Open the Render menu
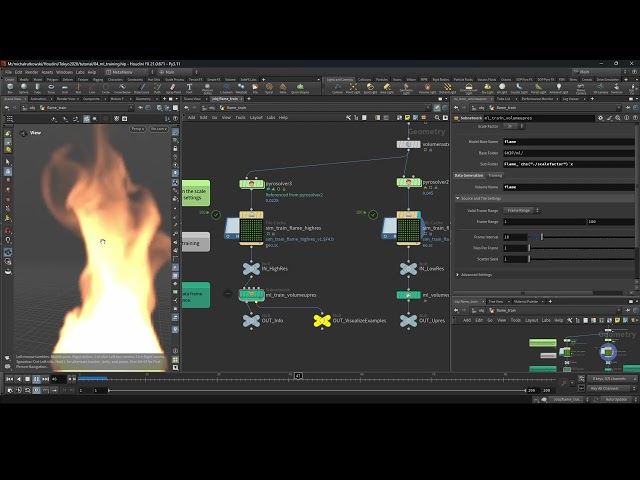Screen dimensions: 640x480 [x=31, y=72]
